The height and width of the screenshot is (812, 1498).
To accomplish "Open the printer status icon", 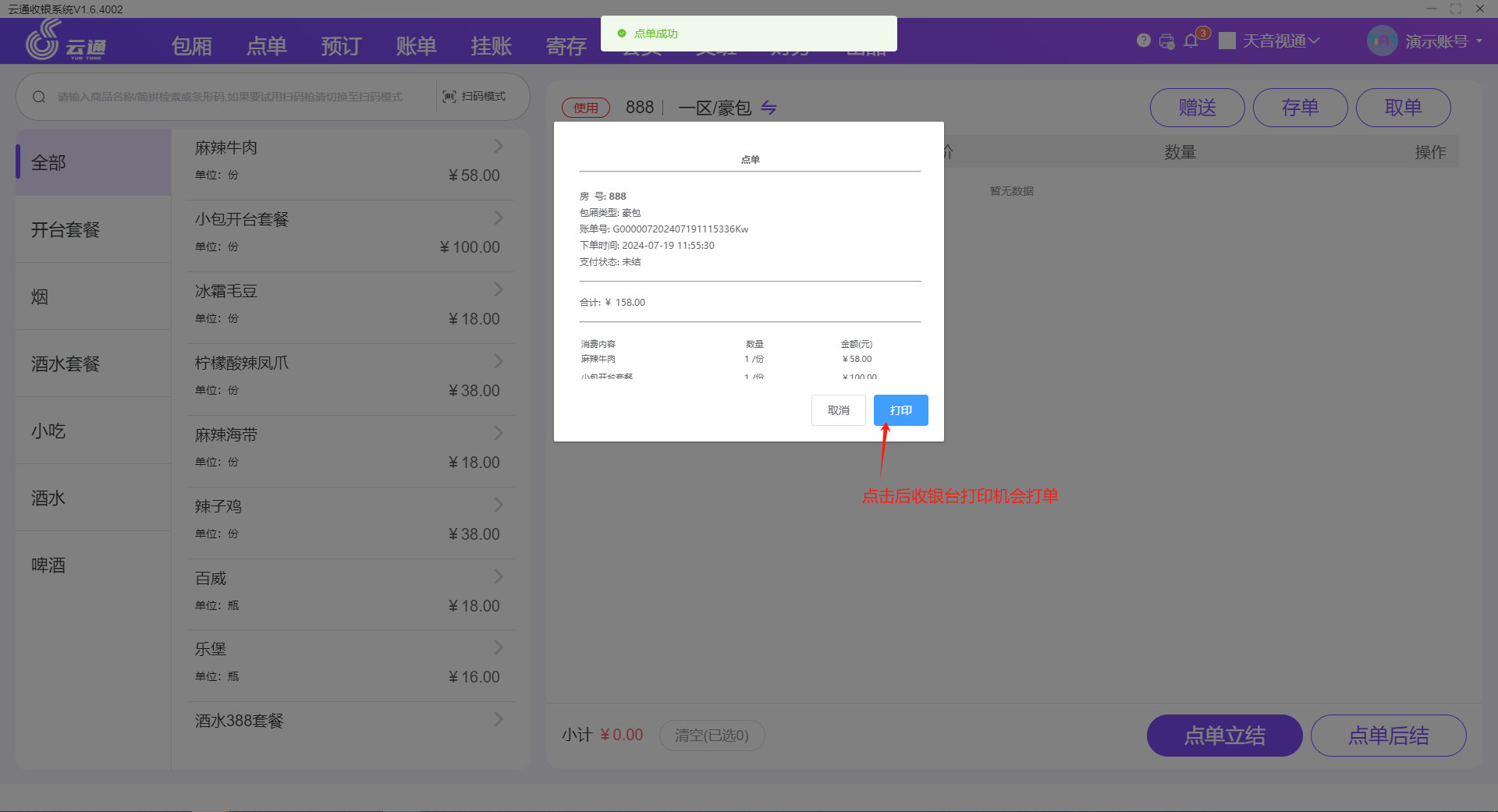I will point(1166,41).
